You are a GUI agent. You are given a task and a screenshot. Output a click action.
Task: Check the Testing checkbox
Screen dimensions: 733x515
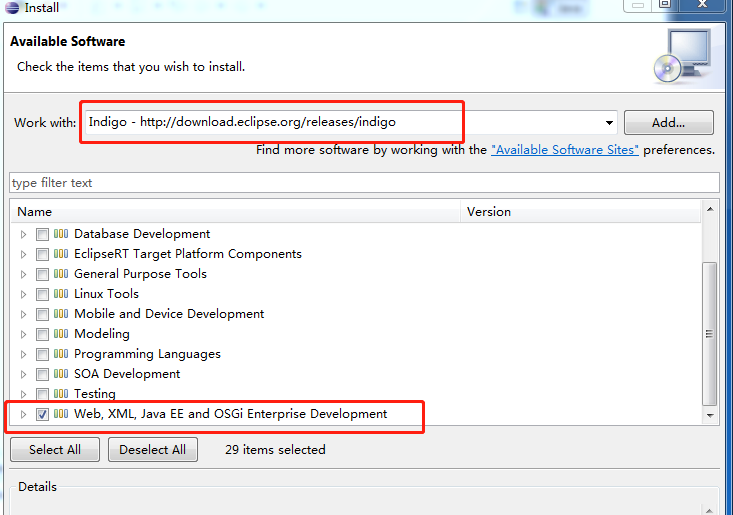42,394
